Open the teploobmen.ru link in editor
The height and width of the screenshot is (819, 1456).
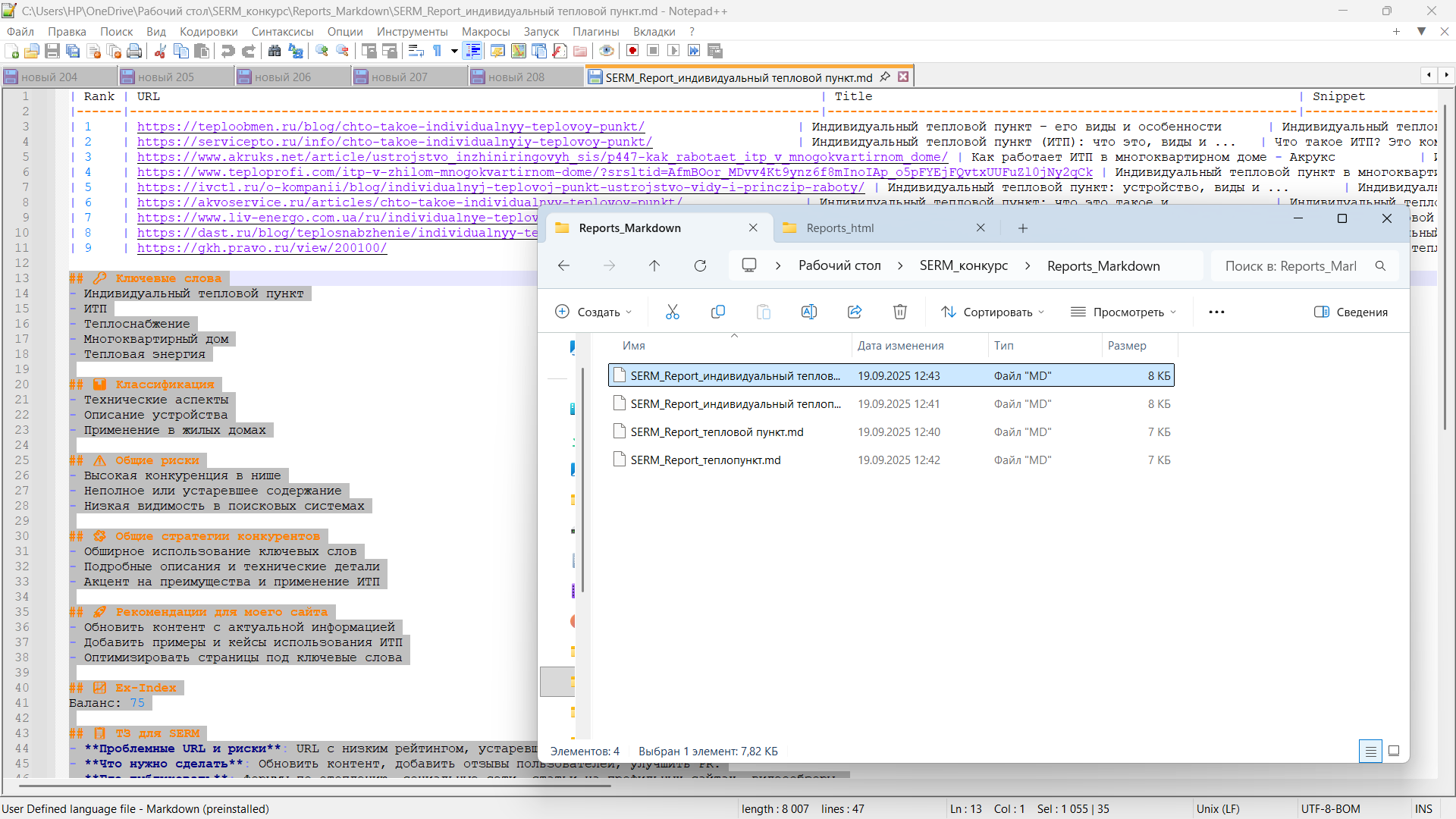pyautogui.click(x=391, y=127)
